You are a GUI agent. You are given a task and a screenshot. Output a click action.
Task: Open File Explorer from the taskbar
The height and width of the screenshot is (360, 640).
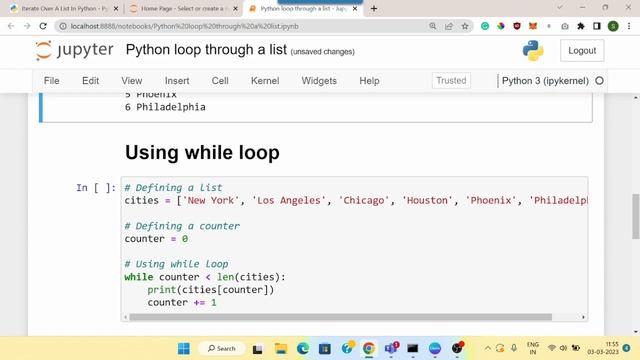coord(281,349)
